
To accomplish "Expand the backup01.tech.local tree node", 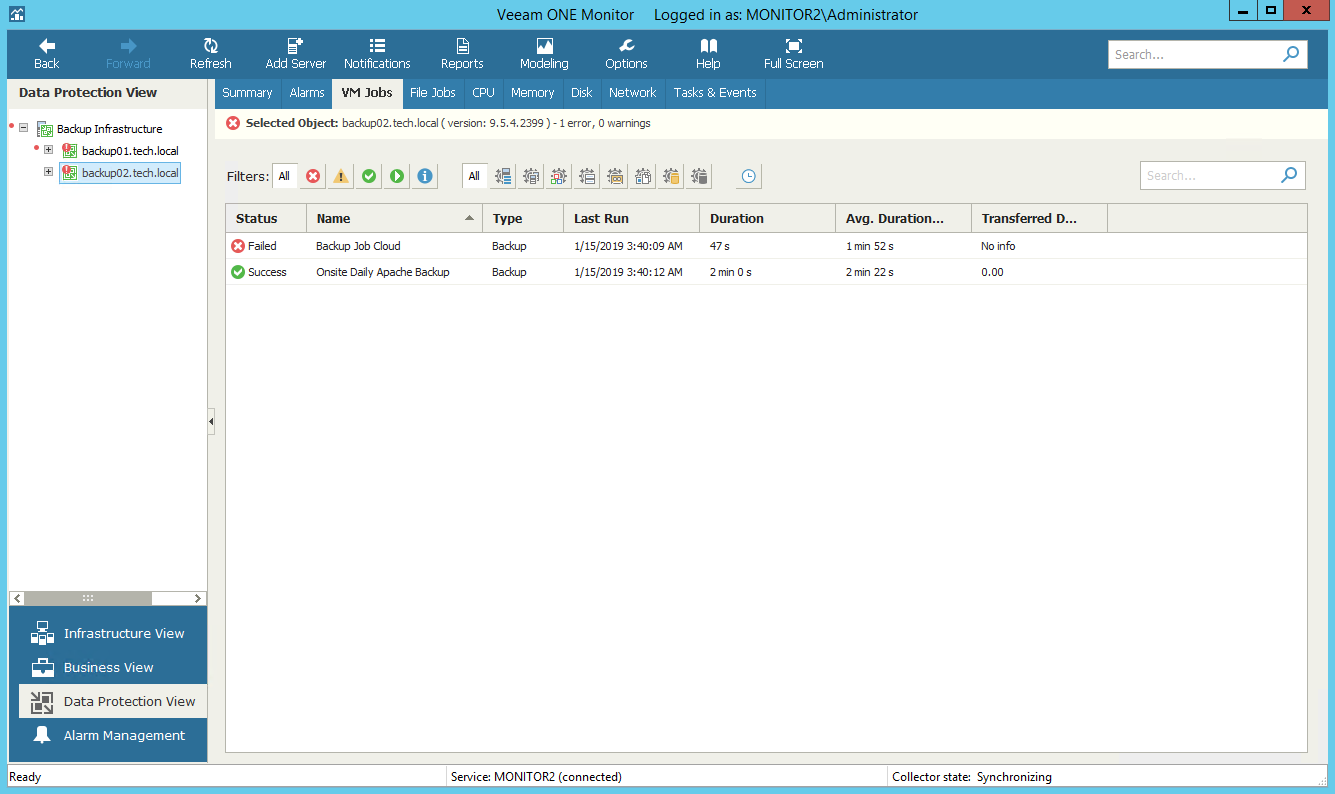I will pyautogui.click(x=48, y=150).
